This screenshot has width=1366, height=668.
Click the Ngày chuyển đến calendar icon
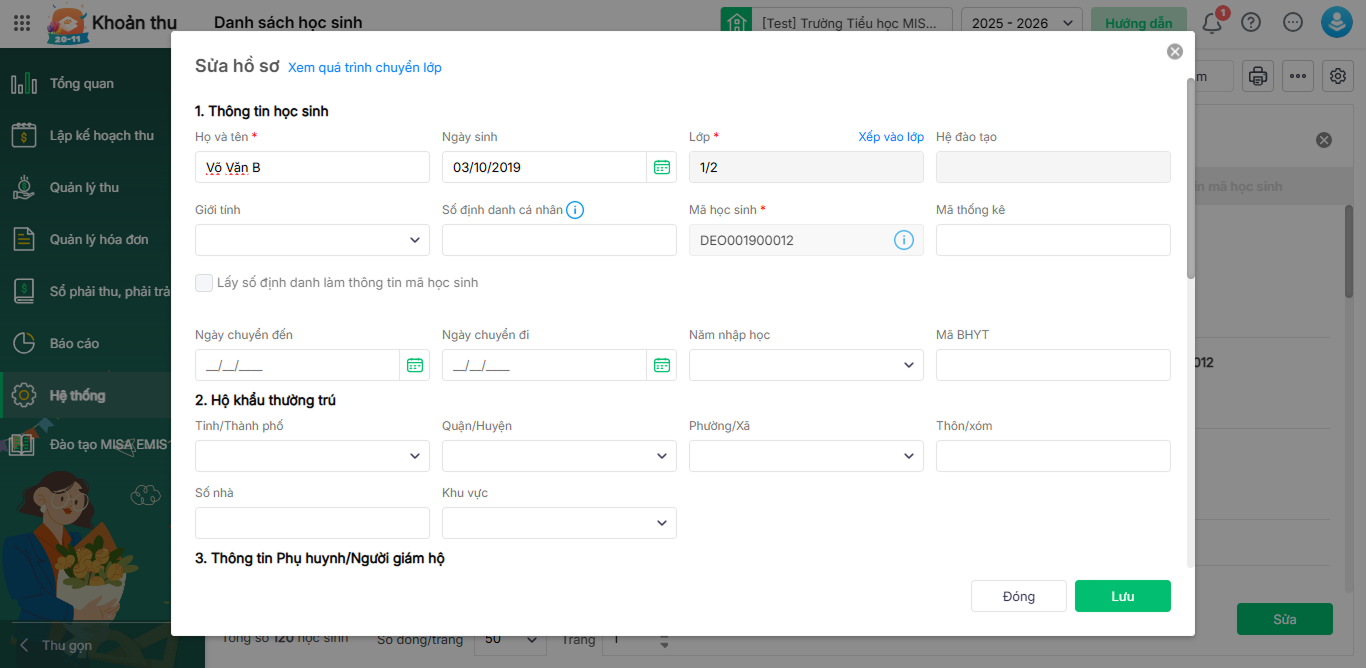415,365
